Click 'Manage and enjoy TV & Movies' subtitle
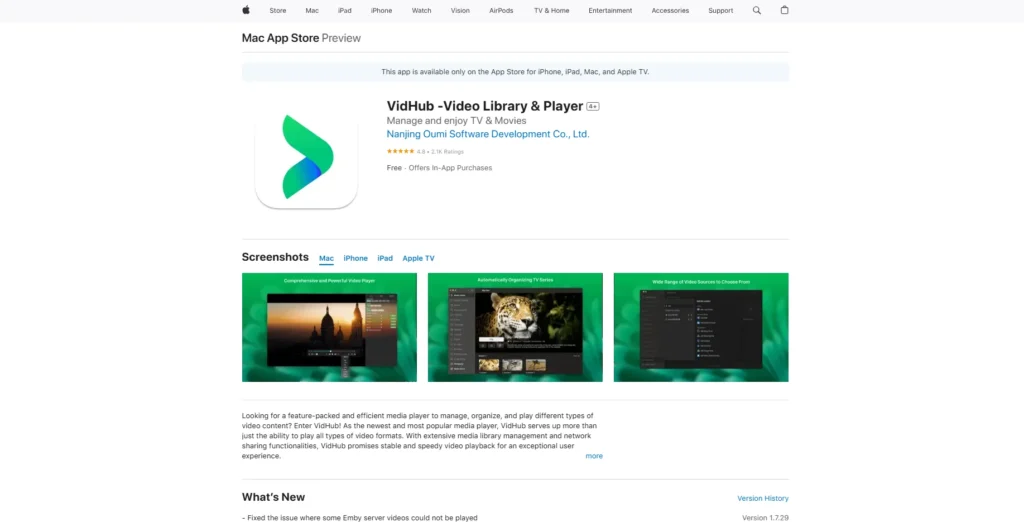This screenshot has height=522, width=1024. [456, 121]
